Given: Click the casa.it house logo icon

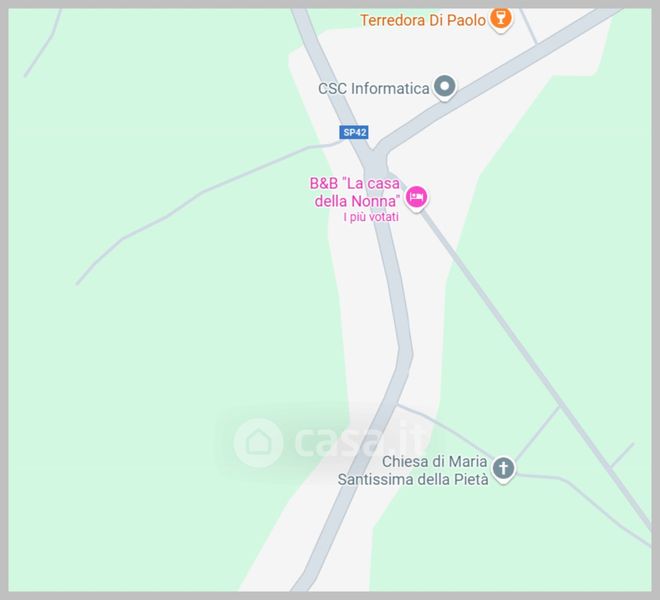Looking at the screenshot, I should [258, 443].
